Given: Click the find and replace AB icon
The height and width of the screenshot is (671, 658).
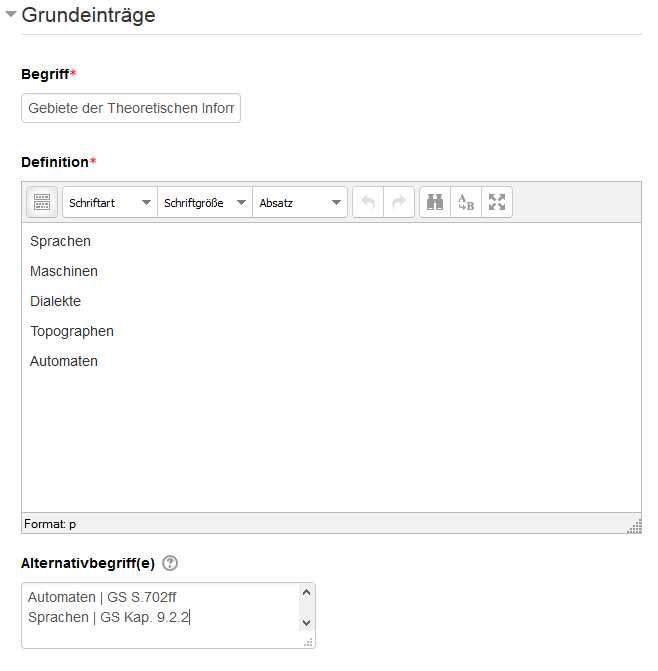Looking at the screenshot, I should tap(465, 202).
